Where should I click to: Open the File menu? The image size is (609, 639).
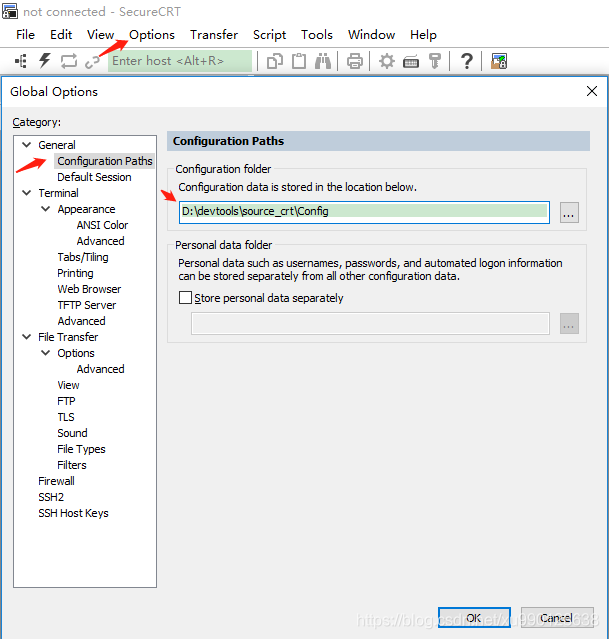pos(25,35)
